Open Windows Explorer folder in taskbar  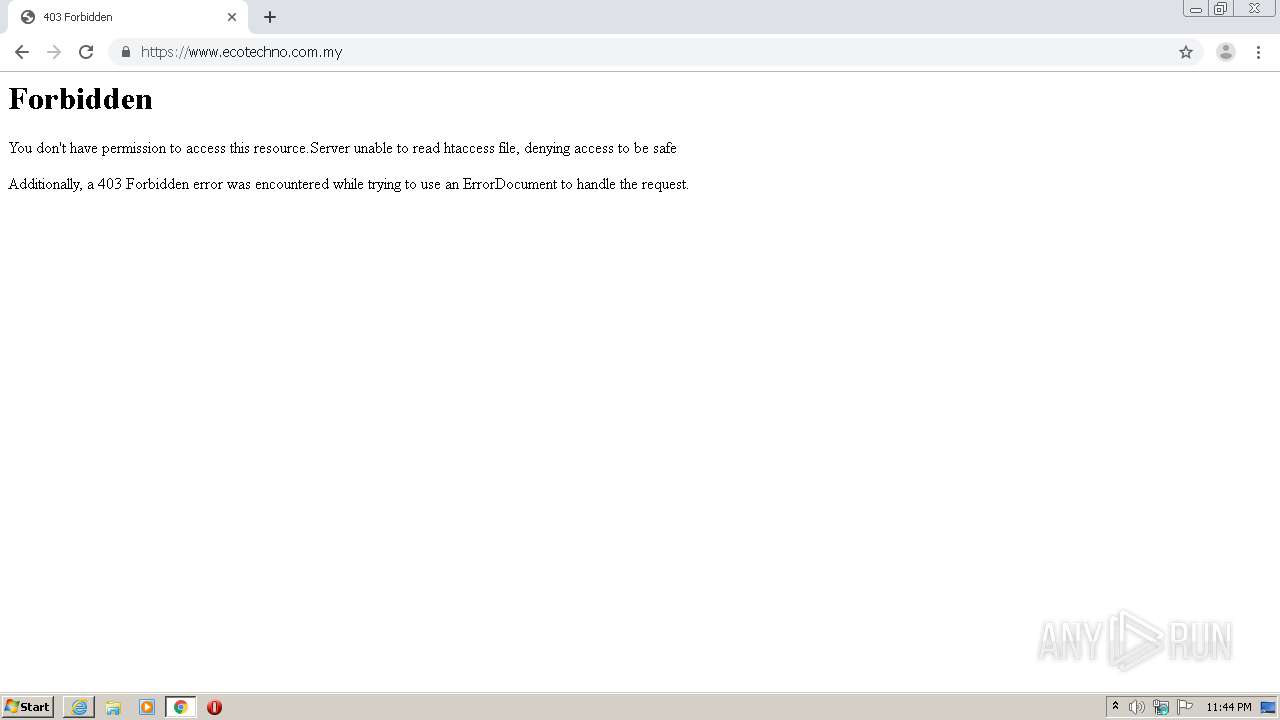(113, 707)
